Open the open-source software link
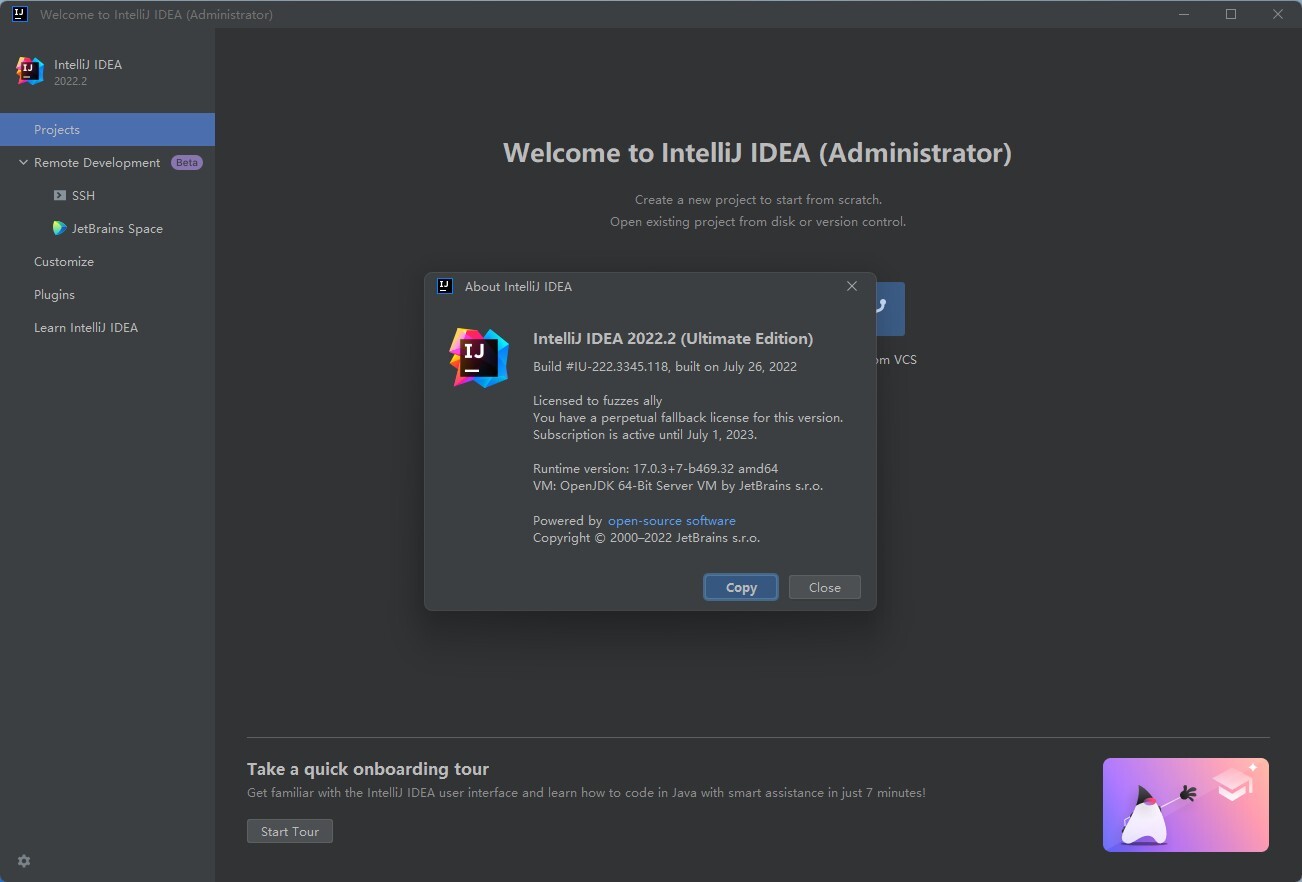This screenshot has height=882, width=1302. click(672, 521)
